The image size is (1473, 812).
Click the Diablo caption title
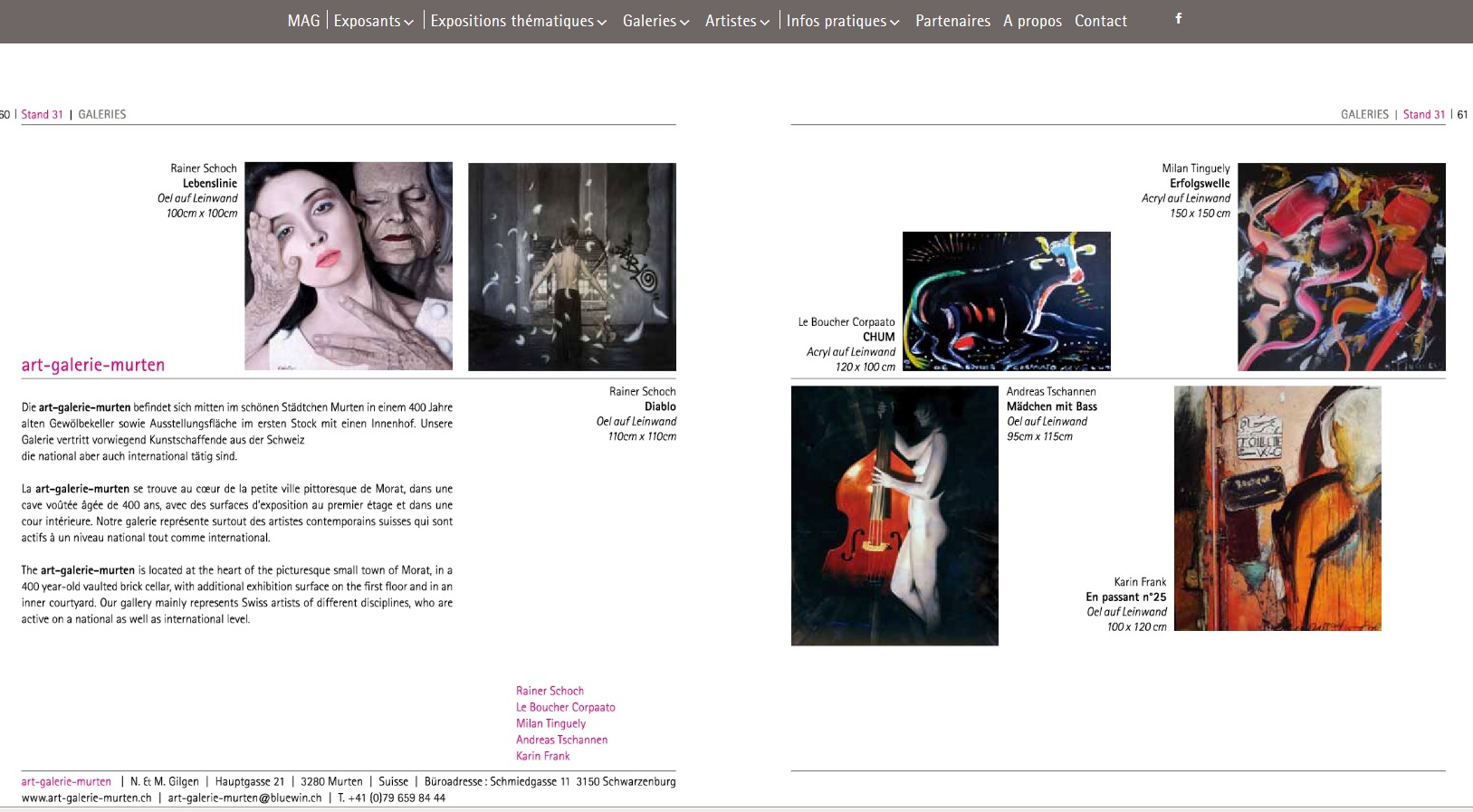point(660,406)
